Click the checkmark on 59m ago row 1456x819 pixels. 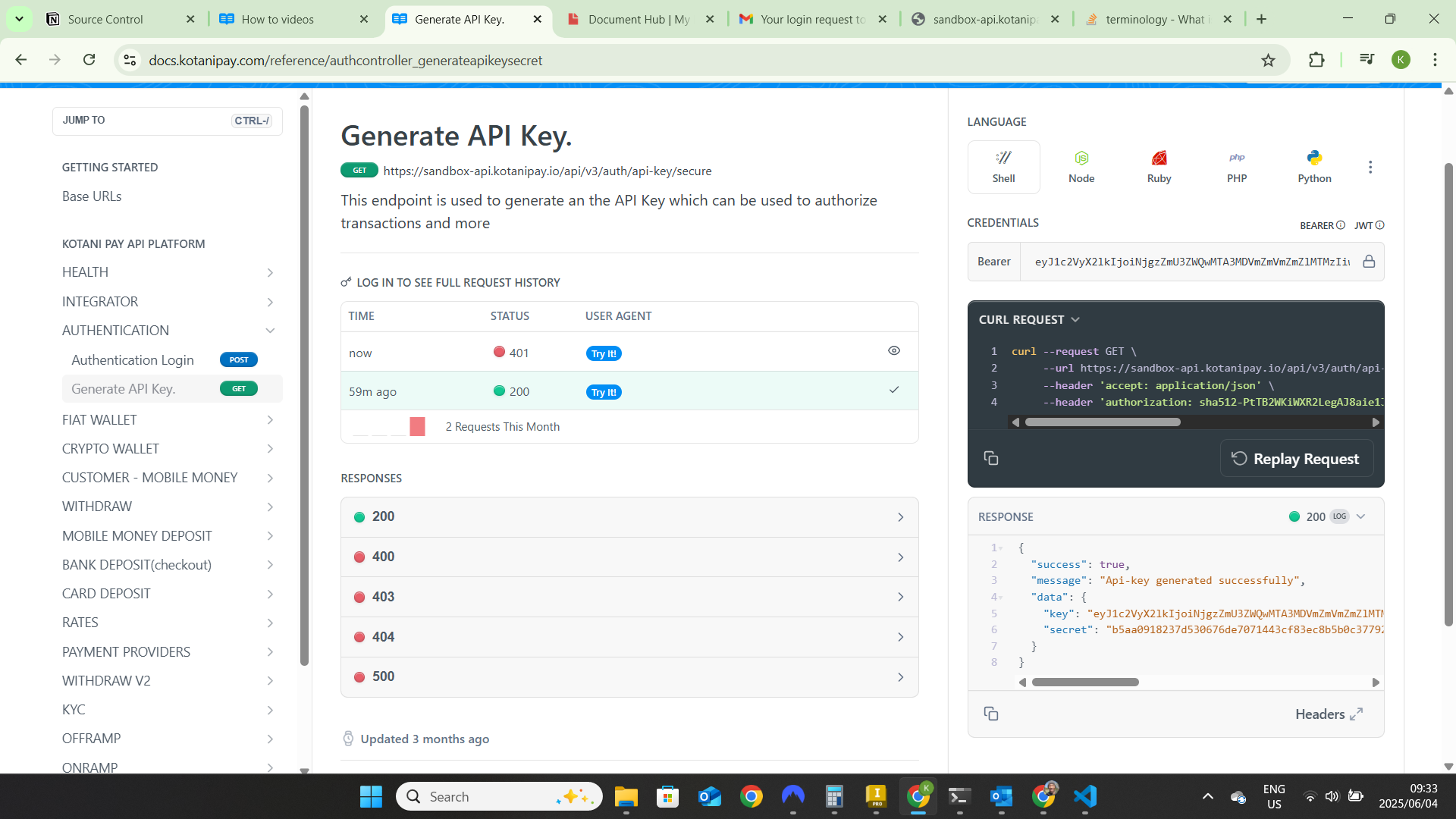(894, 390)
